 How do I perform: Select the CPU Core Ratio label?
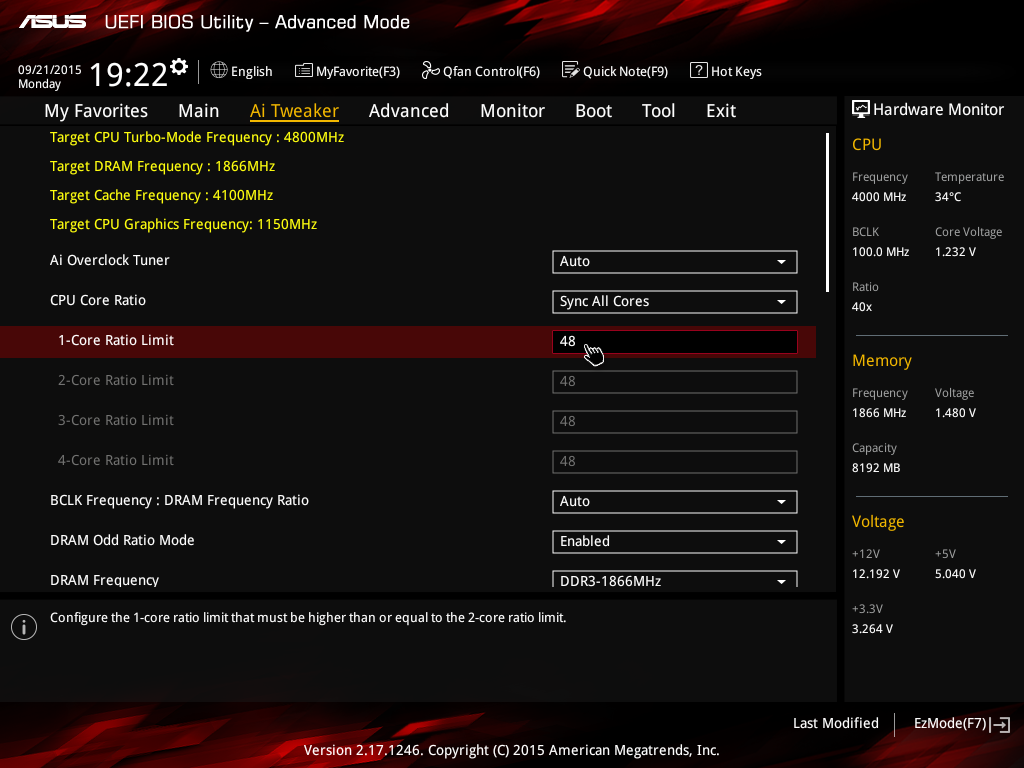(98, 300)
